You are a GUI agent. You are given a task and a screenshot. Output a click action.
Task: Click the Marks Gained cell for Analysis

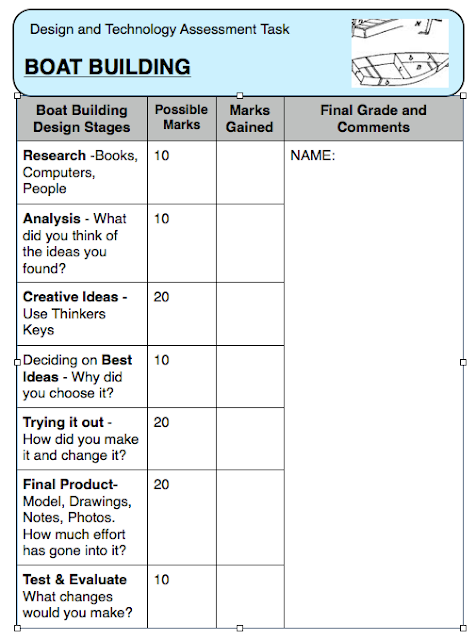250,243
